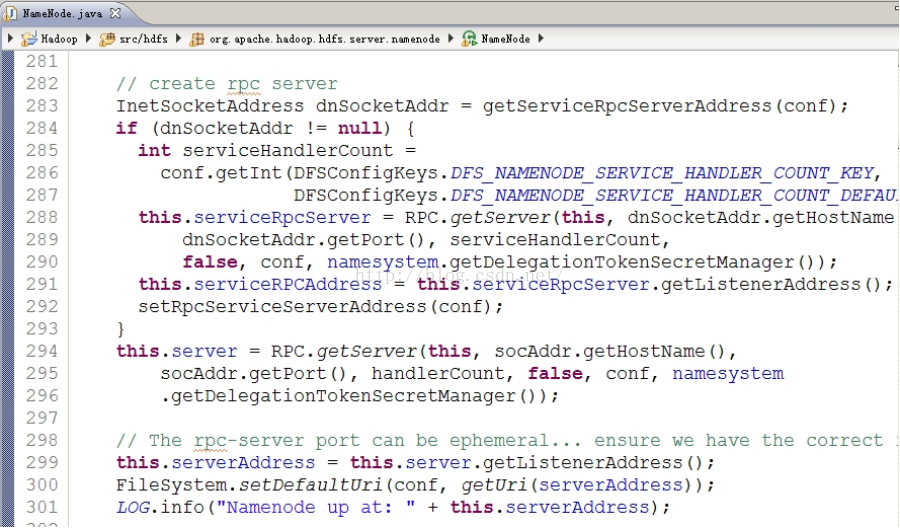Click 'false' keyword on line 290

210,262
